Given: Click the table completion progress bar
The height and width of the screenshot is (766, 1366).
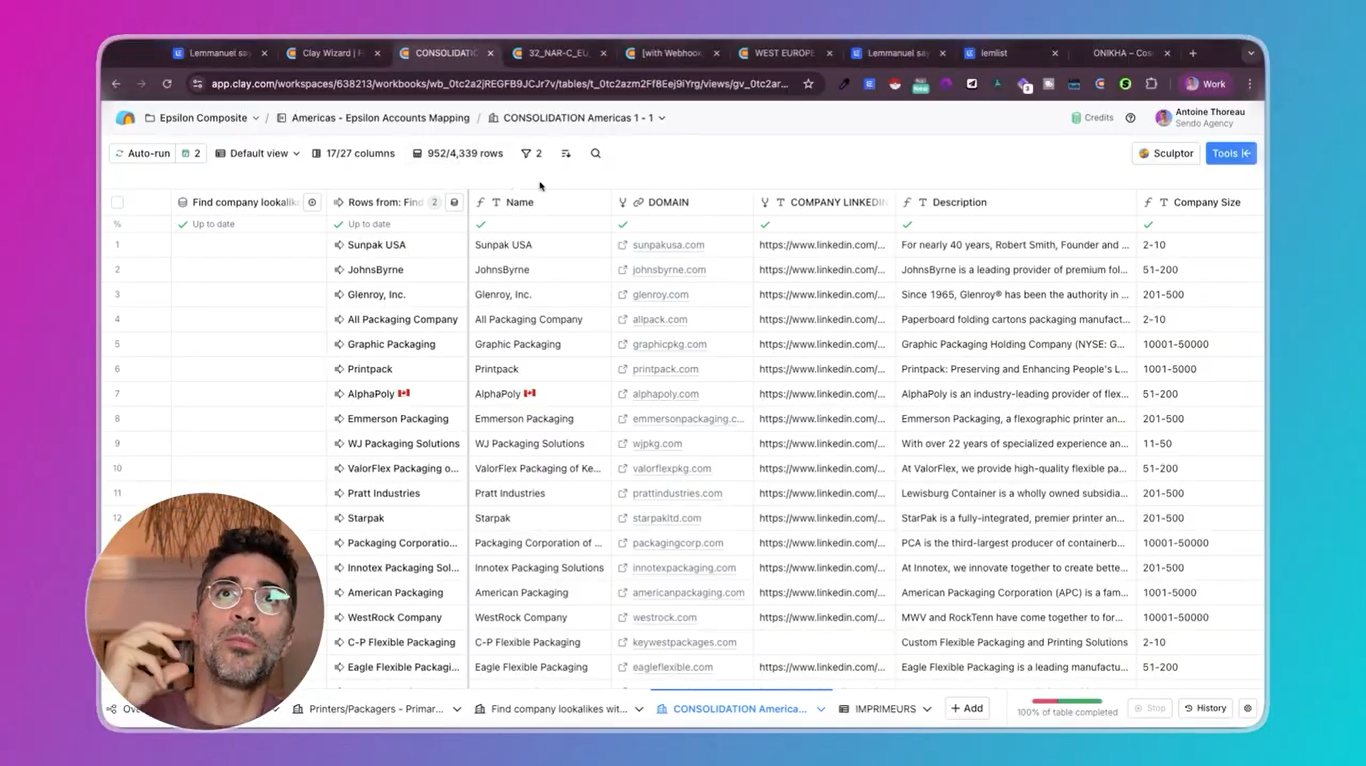Looking at the screenshot, I should pos(1066,701).
